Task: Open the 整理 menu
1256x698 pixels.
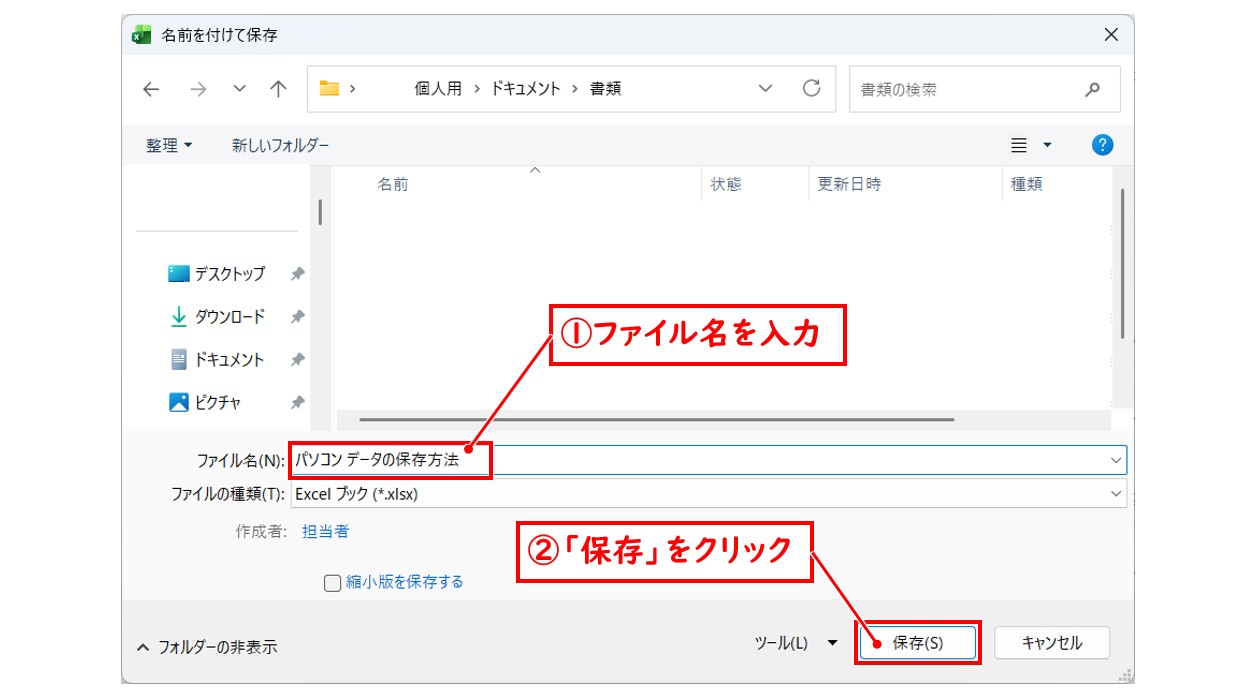Action: point(167,145)
